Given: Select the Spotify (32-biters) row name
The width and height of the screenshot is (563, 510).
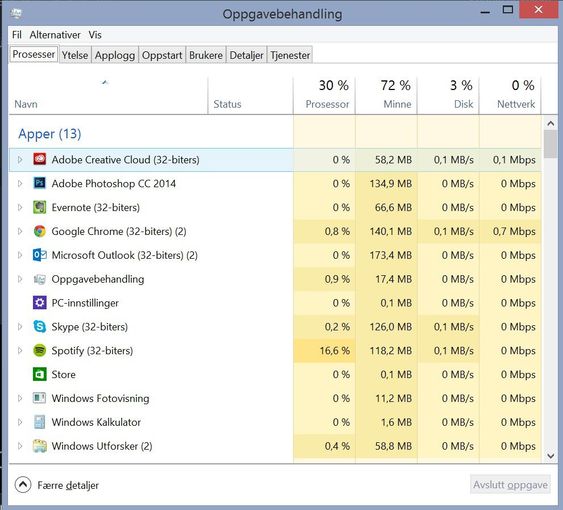Looking at the screenshot, I should click(x=92, y=351).
